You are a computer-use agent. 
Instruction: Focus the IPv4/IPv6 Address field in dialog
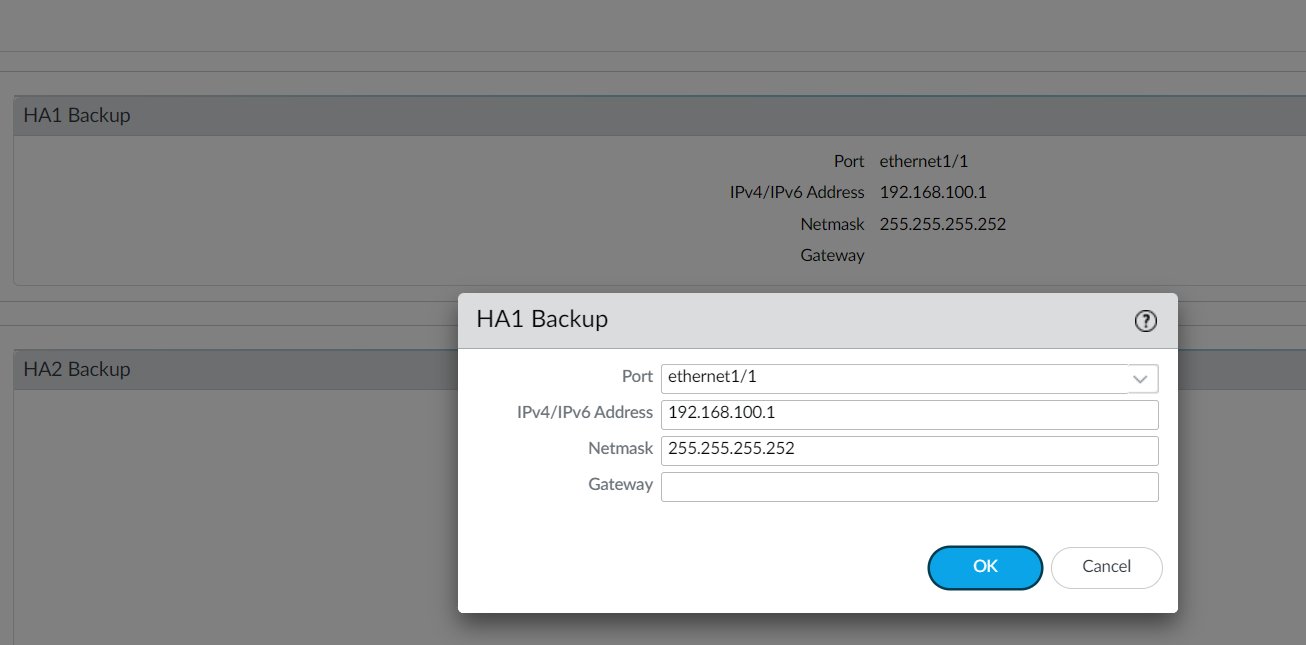tap(908, 414)
